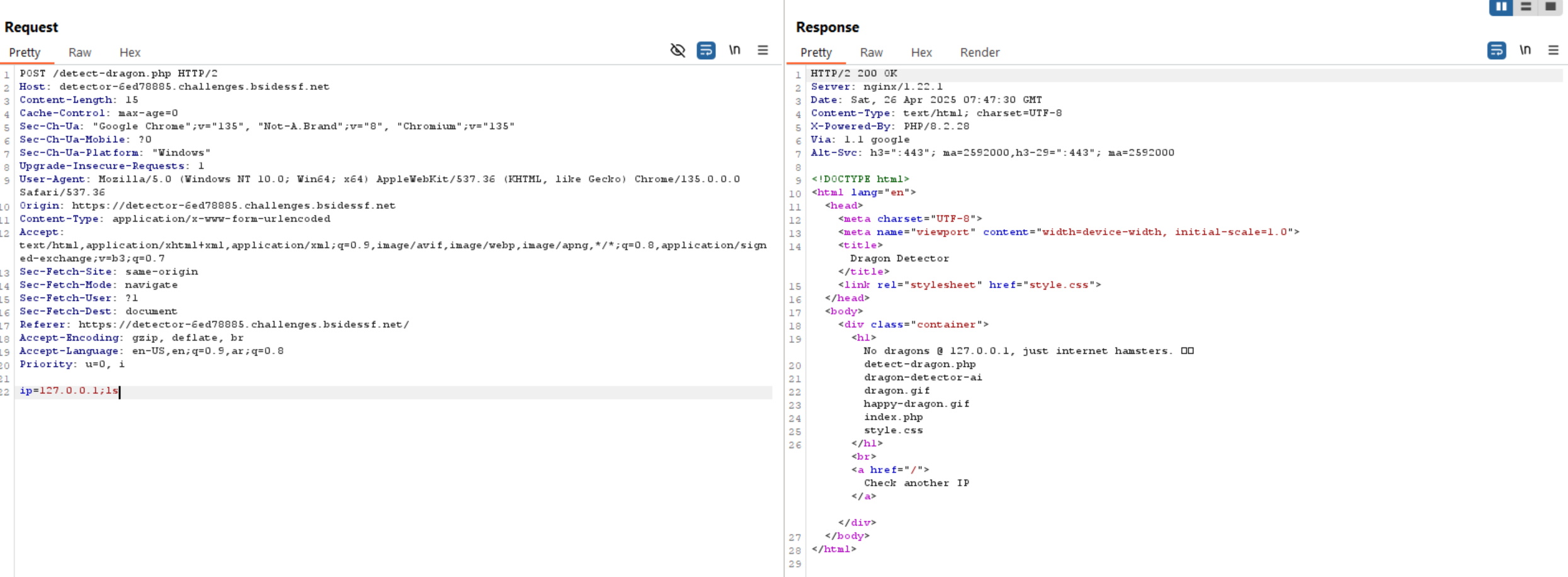This screenshot has width=1568, height=577.
Task: Click the Content-Length: 15 header
Action: [x=79, y=100]
